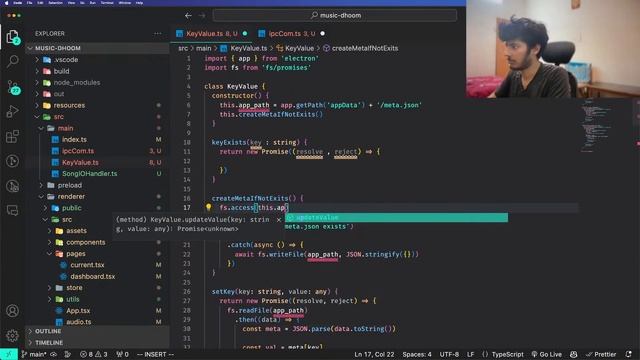The width and height of the screenshot is (640, 360).
Task: Open the Run and Debug view
Action: pos(13,111)
